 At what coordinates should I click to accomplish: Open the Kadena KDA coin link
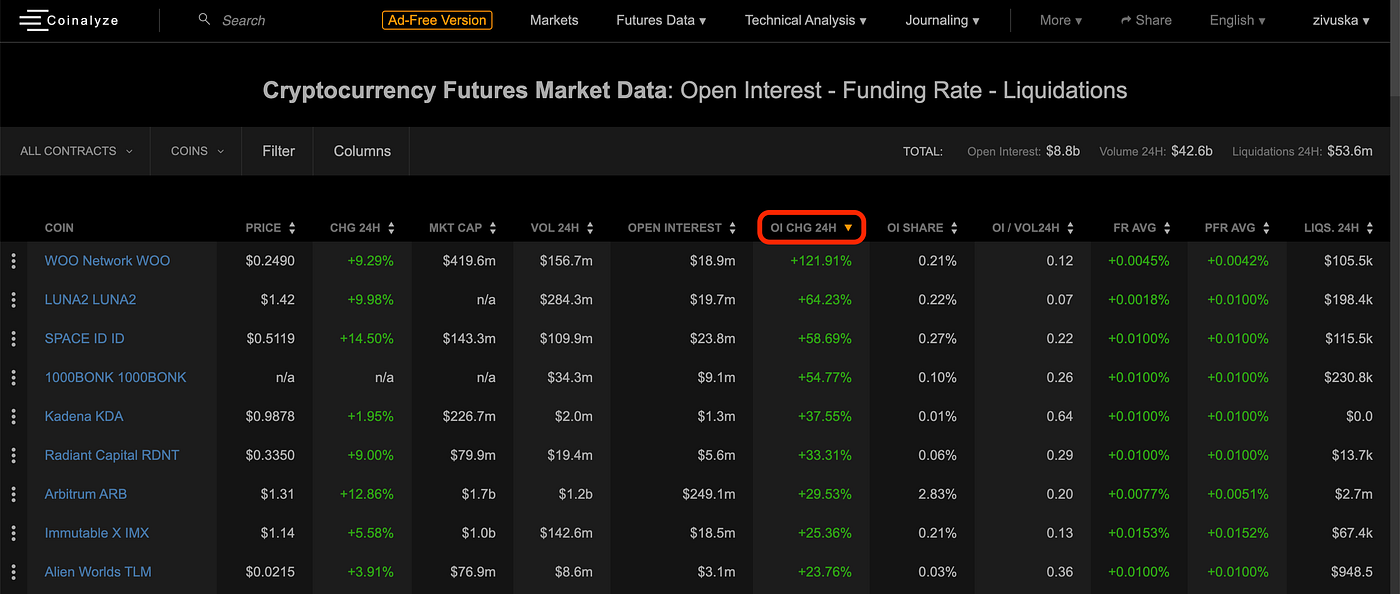click(x=84, y=417)
